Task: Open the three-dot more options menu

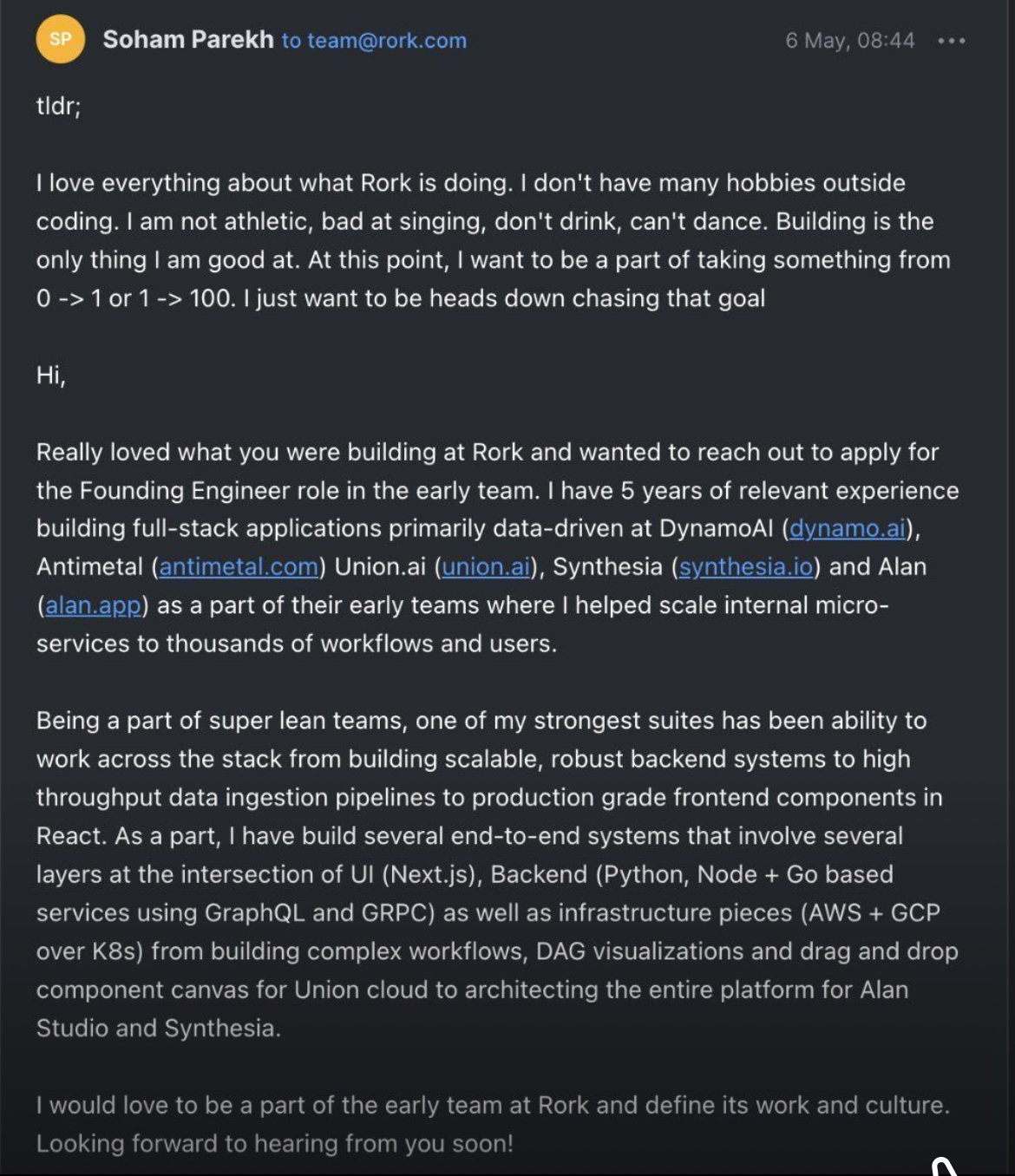Action: tap(951, 41)
